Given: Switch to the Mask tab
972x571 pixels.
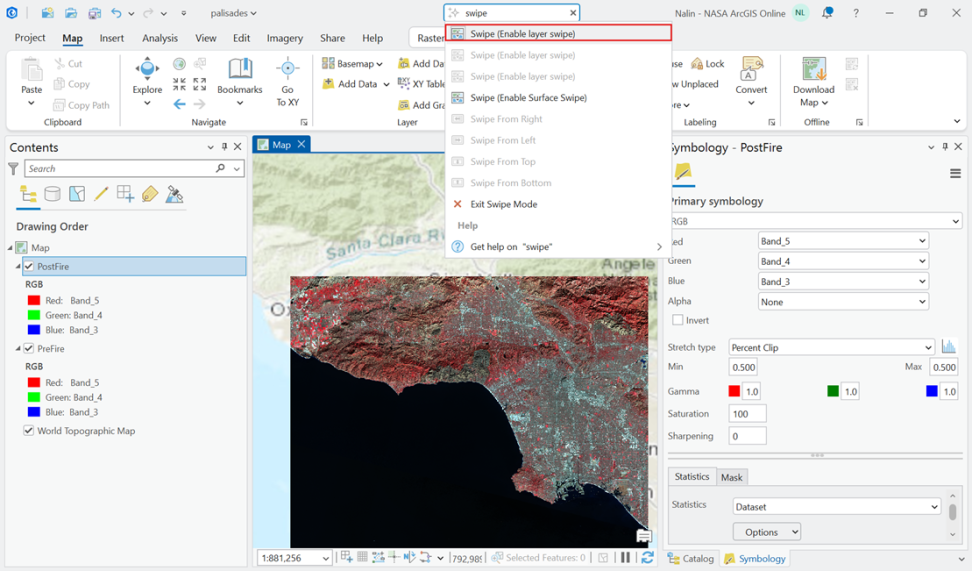Looking at the screenshot, I should coord(731,477).
